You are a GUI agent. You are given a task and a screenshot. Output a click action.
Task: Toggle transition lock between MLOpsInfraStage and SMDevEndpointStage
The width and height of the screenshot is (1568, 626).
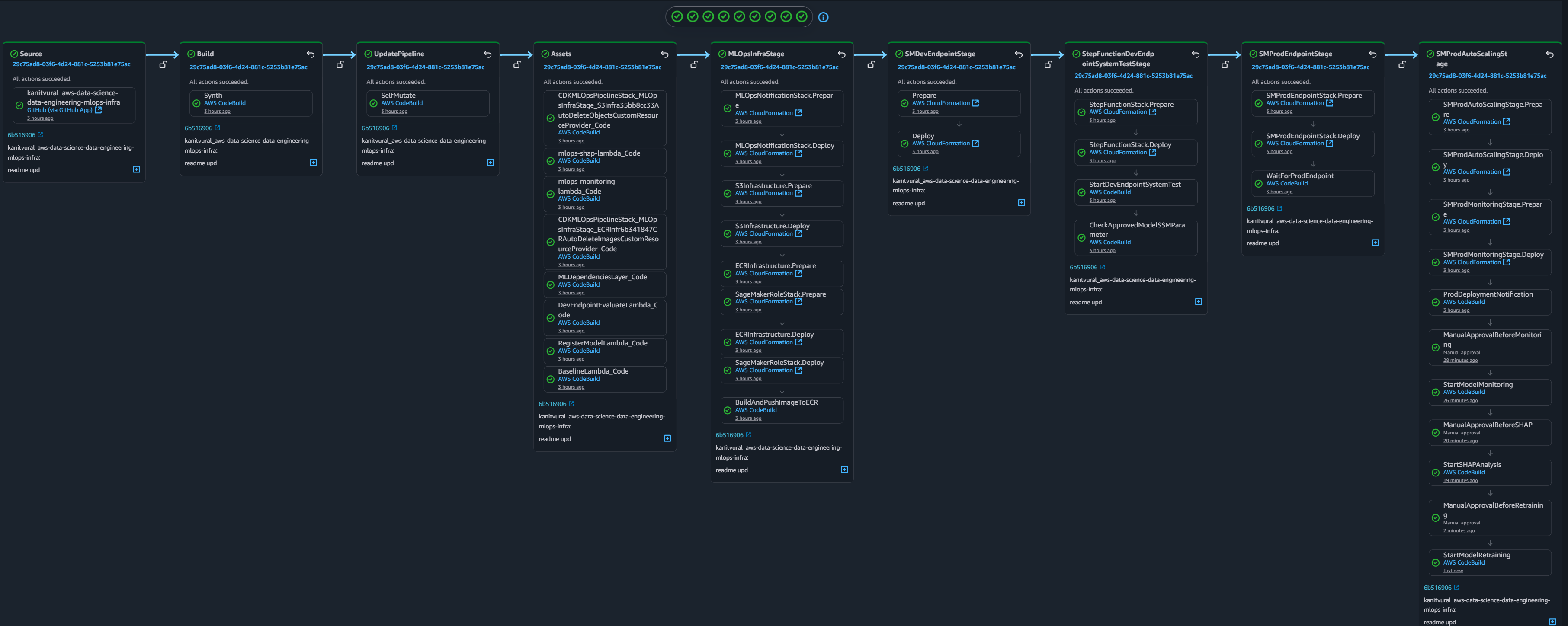(871, 64)
